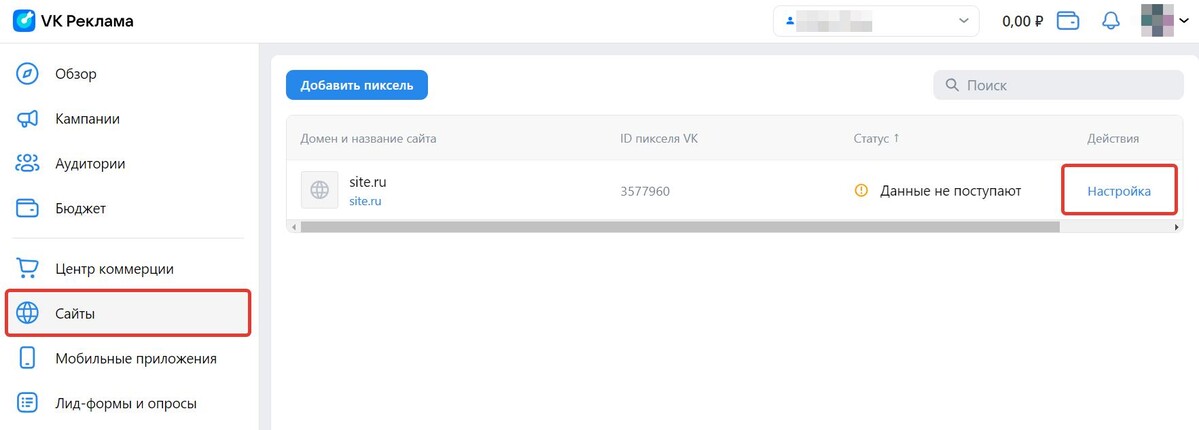
Task: Click the site.ru globe thumbnail icon
Action: click(x=320, y=190)
